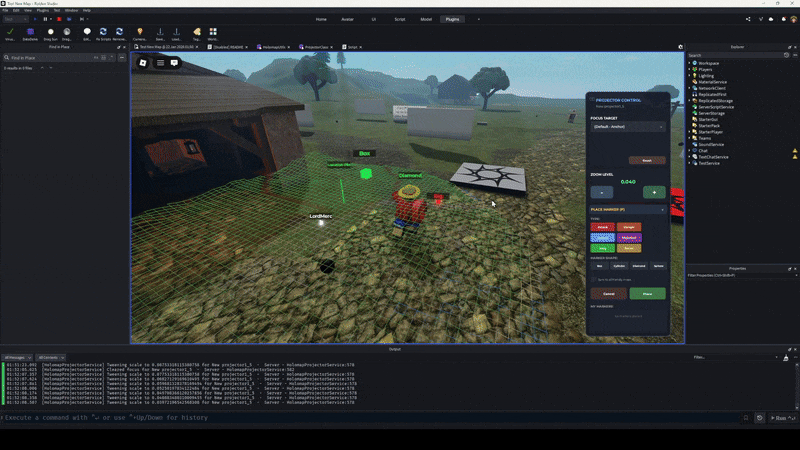This screenshot has height=450, width=800.
Task: Click the Drag Sun plugin icon
Action: click(x=51, y=34)
